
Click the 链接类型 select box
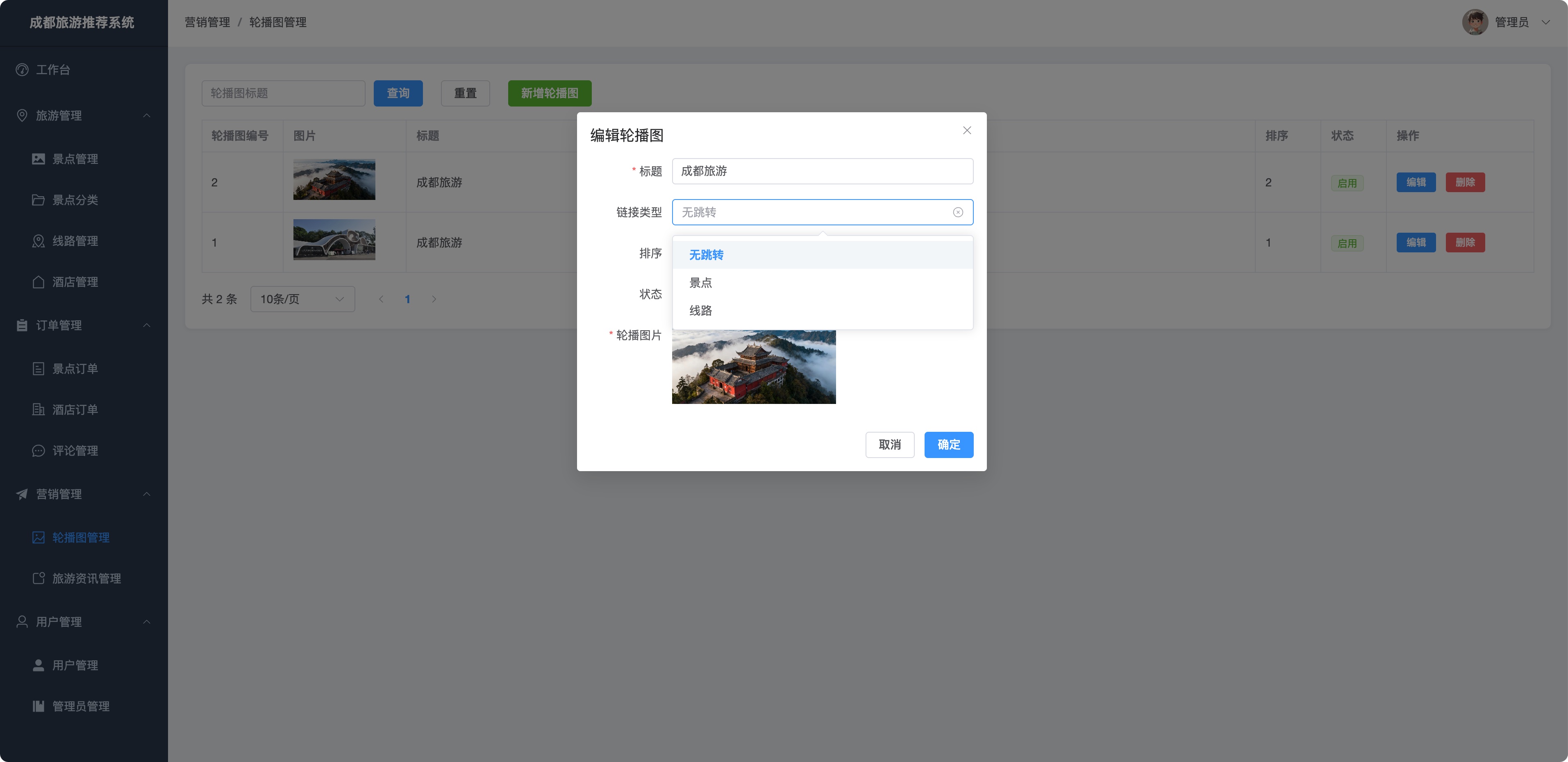[823, 212]
